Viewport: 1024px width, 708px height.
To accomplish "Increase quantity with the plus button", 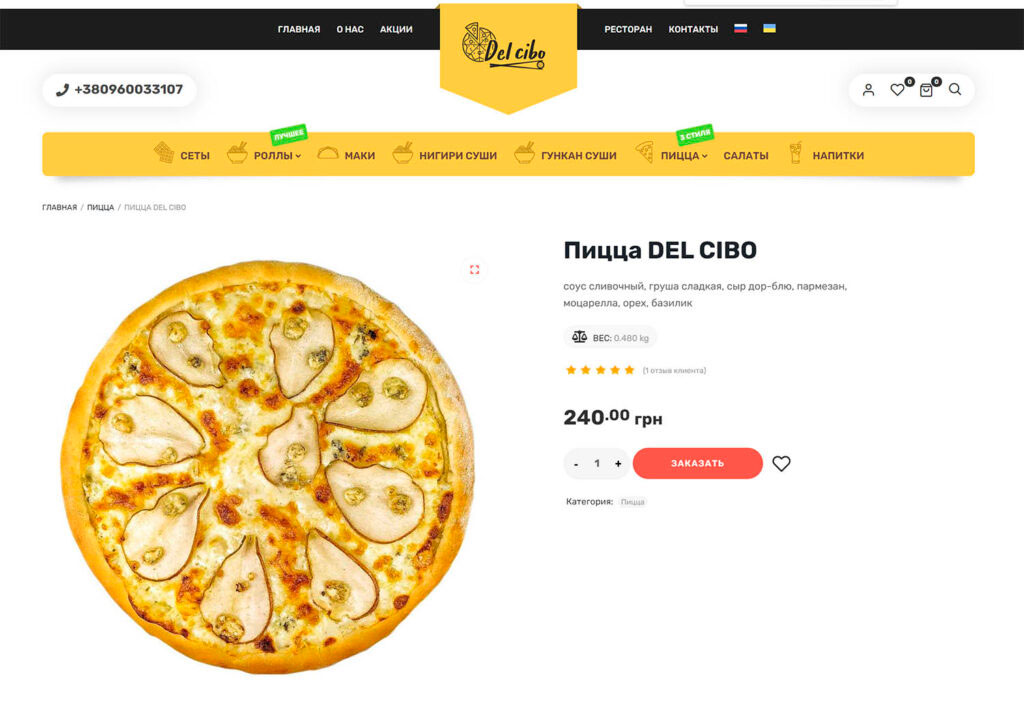I will (x=618, y=464).
